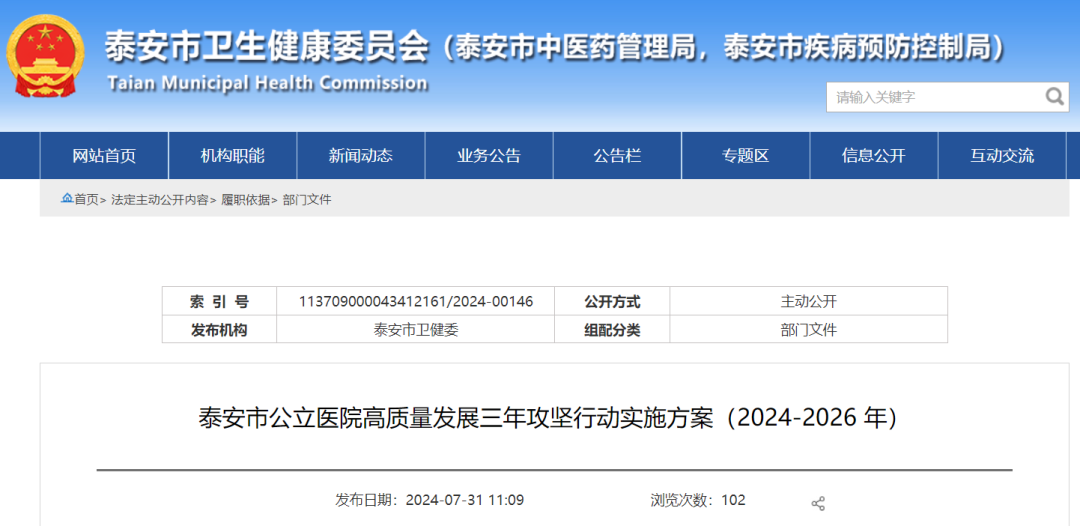Viewport: 1080px width, 526px height.
Task: Open the 信息公开 navigation item
Action: pyautogui.click(x=873, y=156)
